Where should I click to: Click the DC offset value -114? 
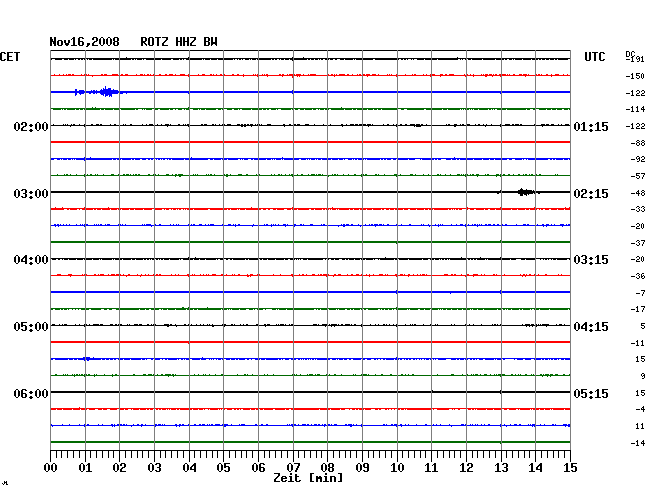tap(635, 109)
